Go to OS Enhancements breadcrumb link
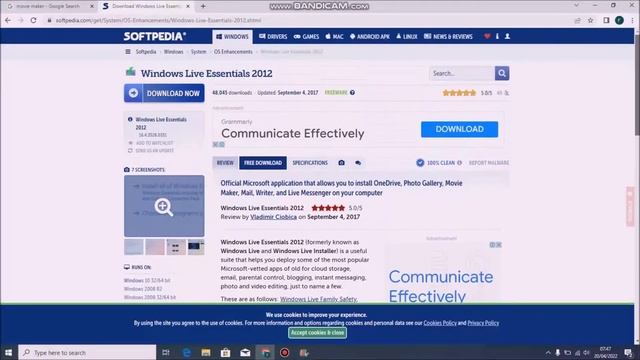This screenshot has height=360, width=640. coord(233,52)
